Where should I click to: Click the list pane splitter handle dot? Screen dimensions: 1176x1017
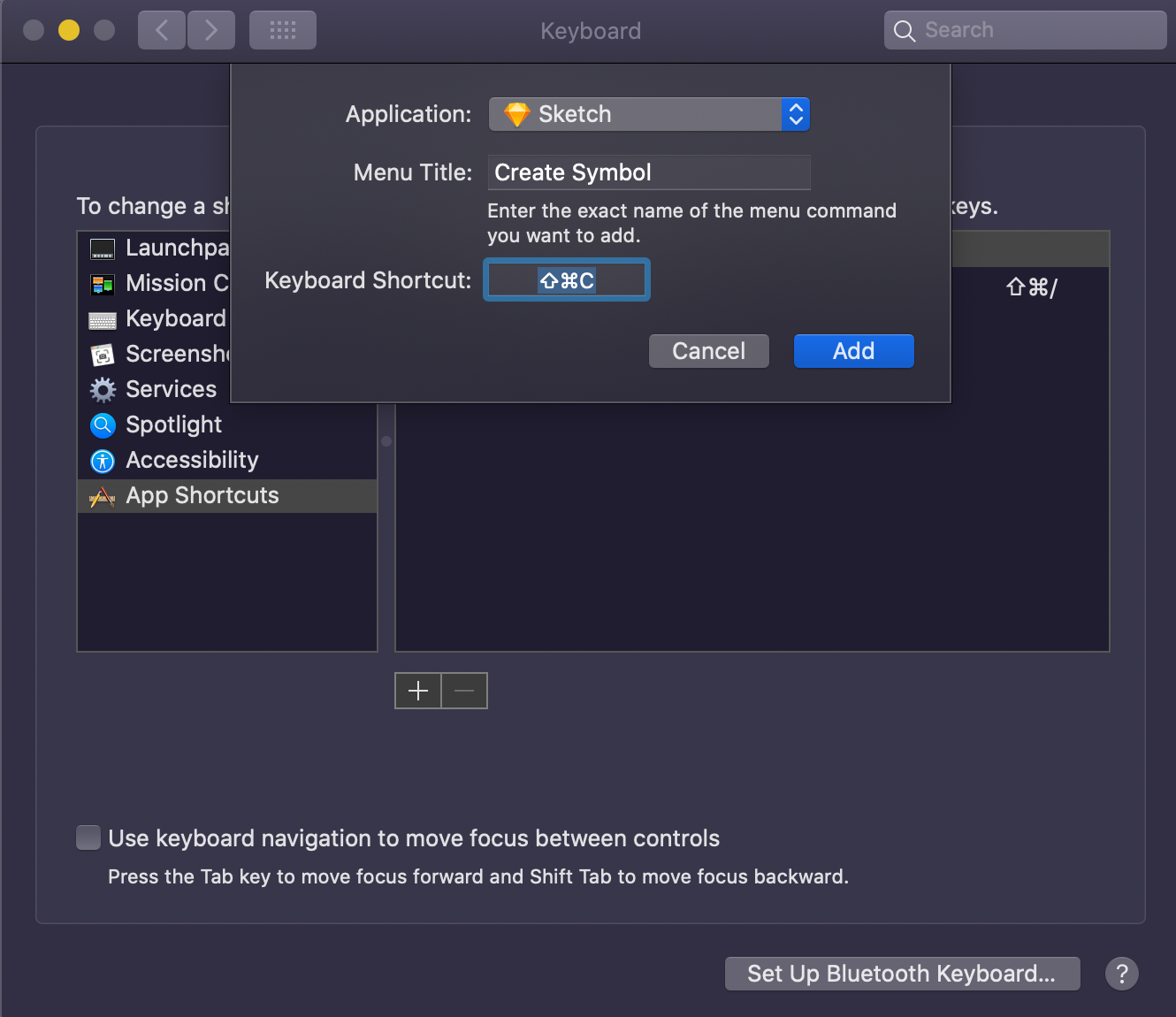click(386, 440)
